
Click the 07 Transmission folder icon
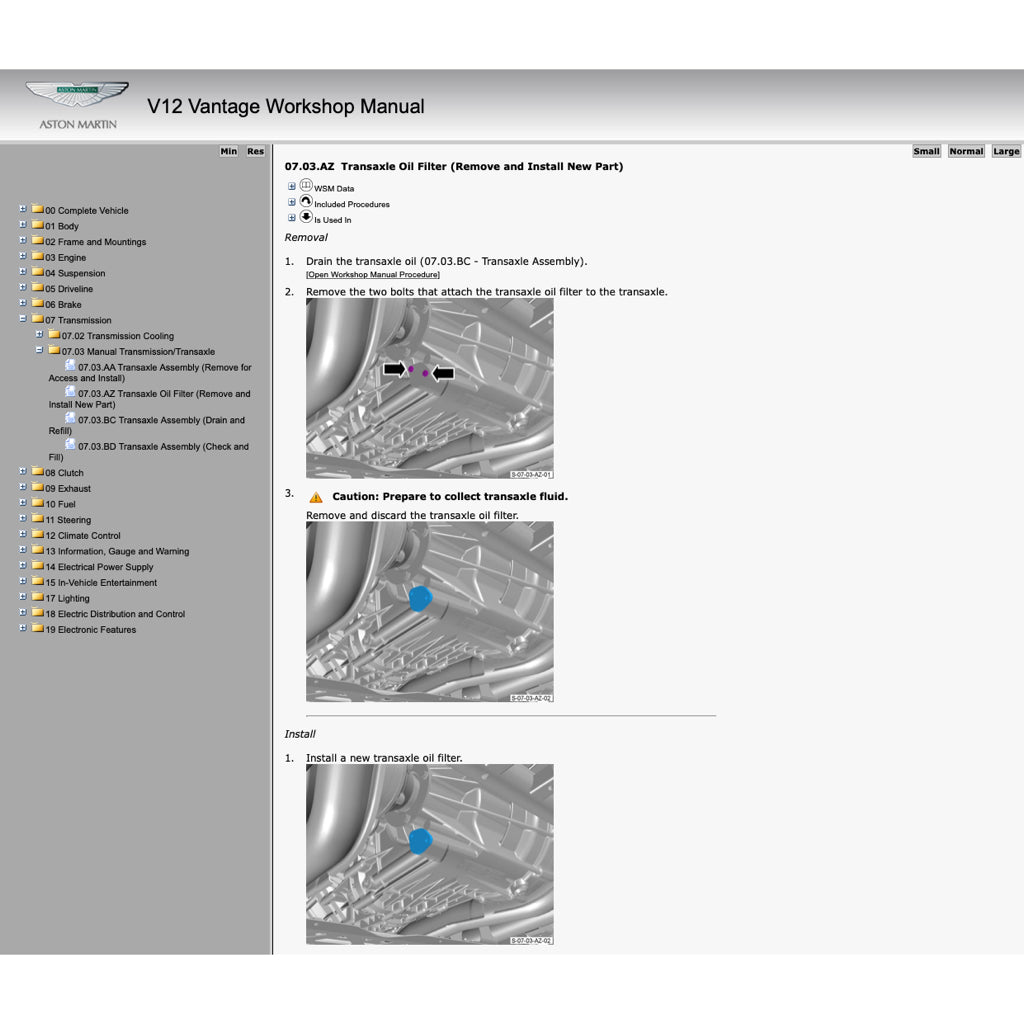pyautogui.click(x=38, y=320)
